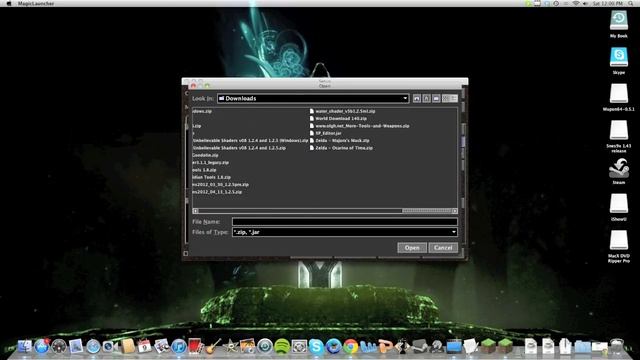Select the 2012_03_30_1.2.3pre.zip file
Image resolution: width=640 pixels, height=360 pixels.
click(220, 184)
